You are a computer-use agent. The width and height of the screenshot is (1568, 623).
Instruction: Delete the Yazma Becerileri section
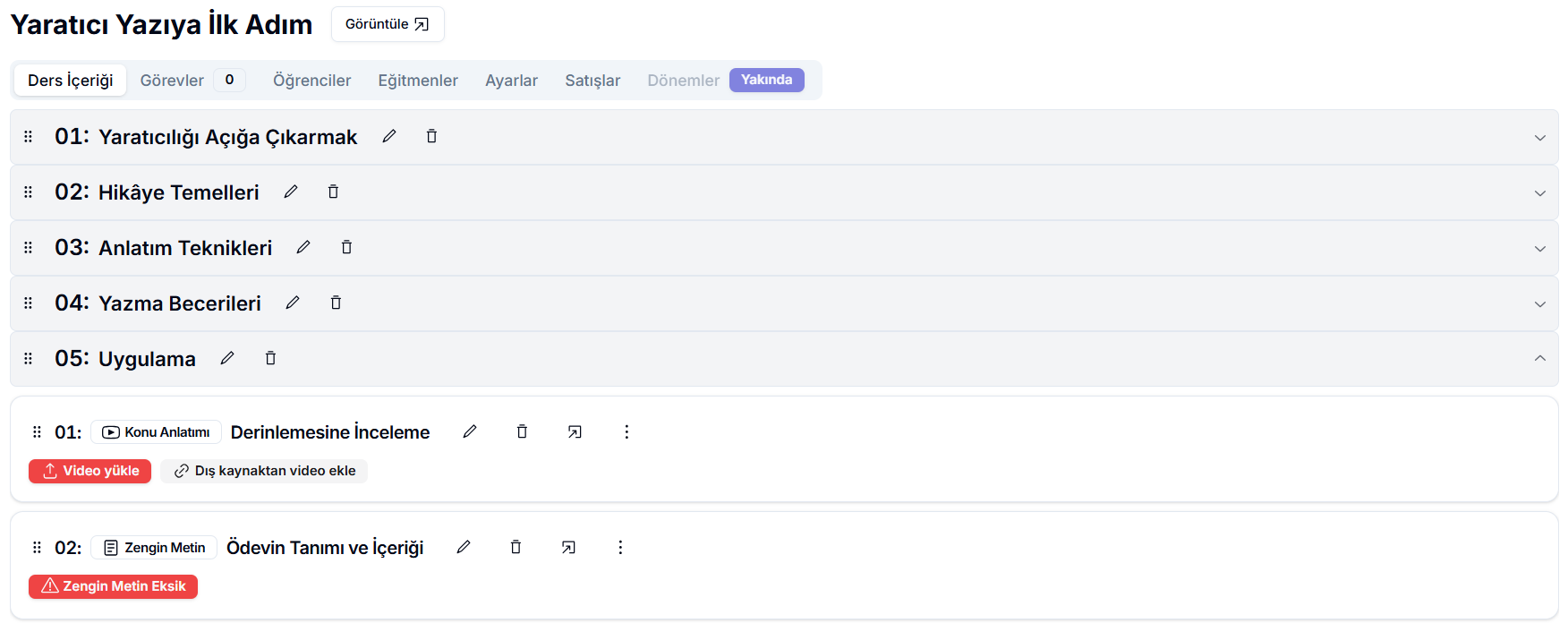pos(336,303)
